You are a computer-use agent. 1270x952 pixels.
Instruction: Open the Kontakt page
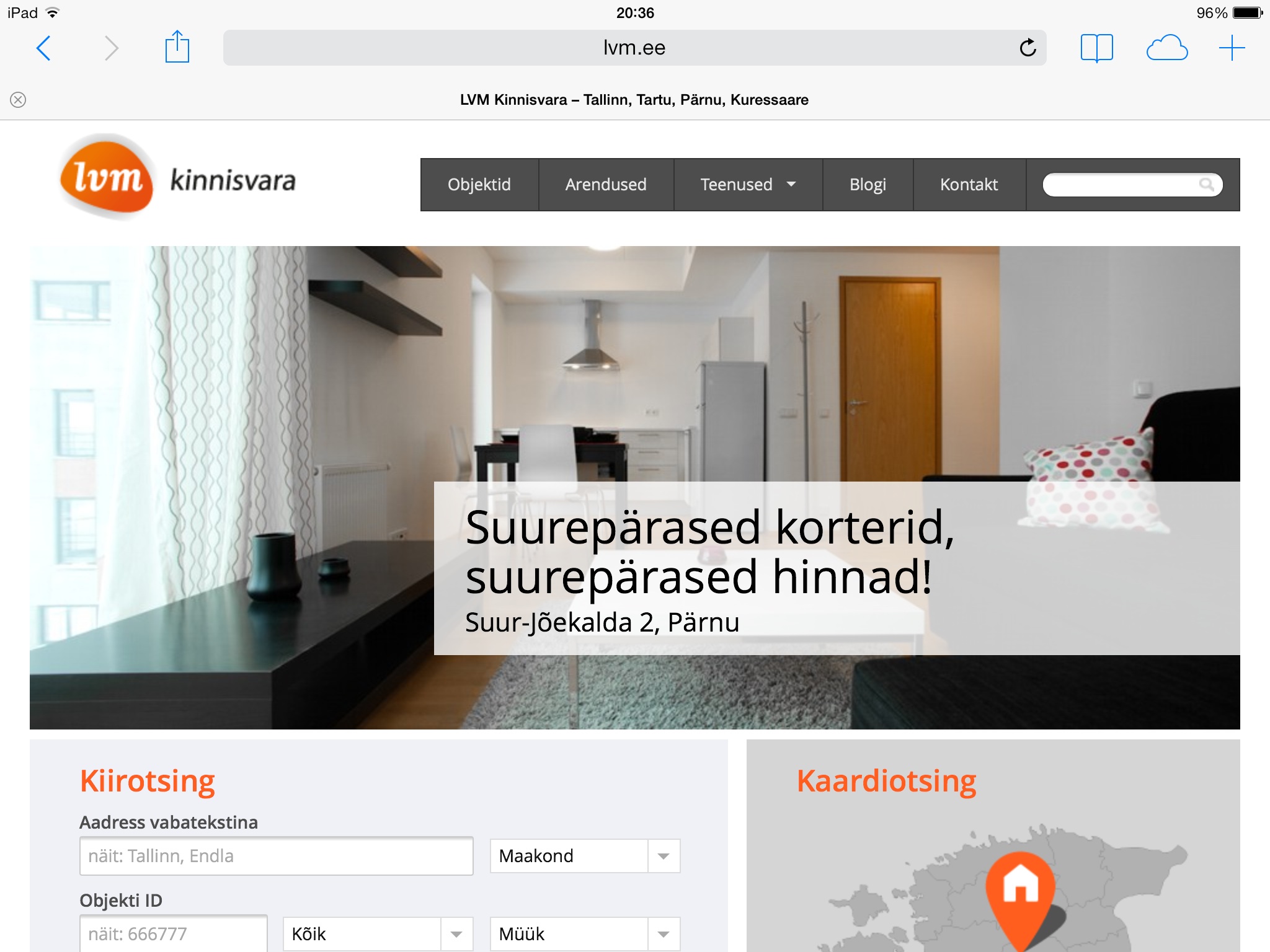(x=969, y=185)
